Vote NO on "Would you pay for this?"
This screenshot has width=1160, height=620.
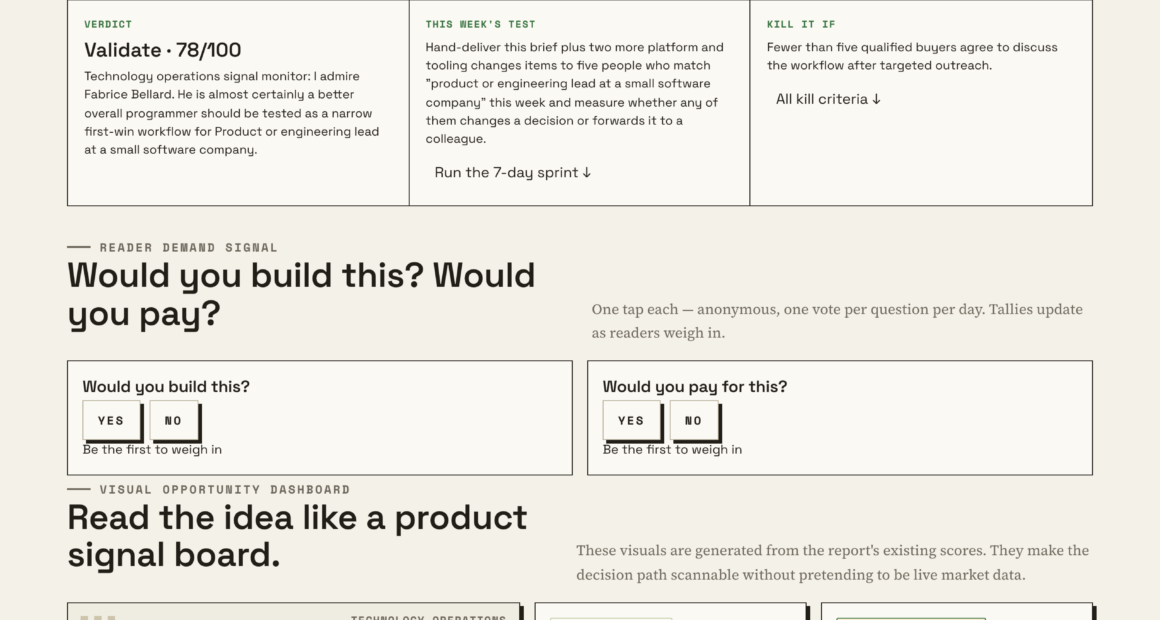pos(694,420)
